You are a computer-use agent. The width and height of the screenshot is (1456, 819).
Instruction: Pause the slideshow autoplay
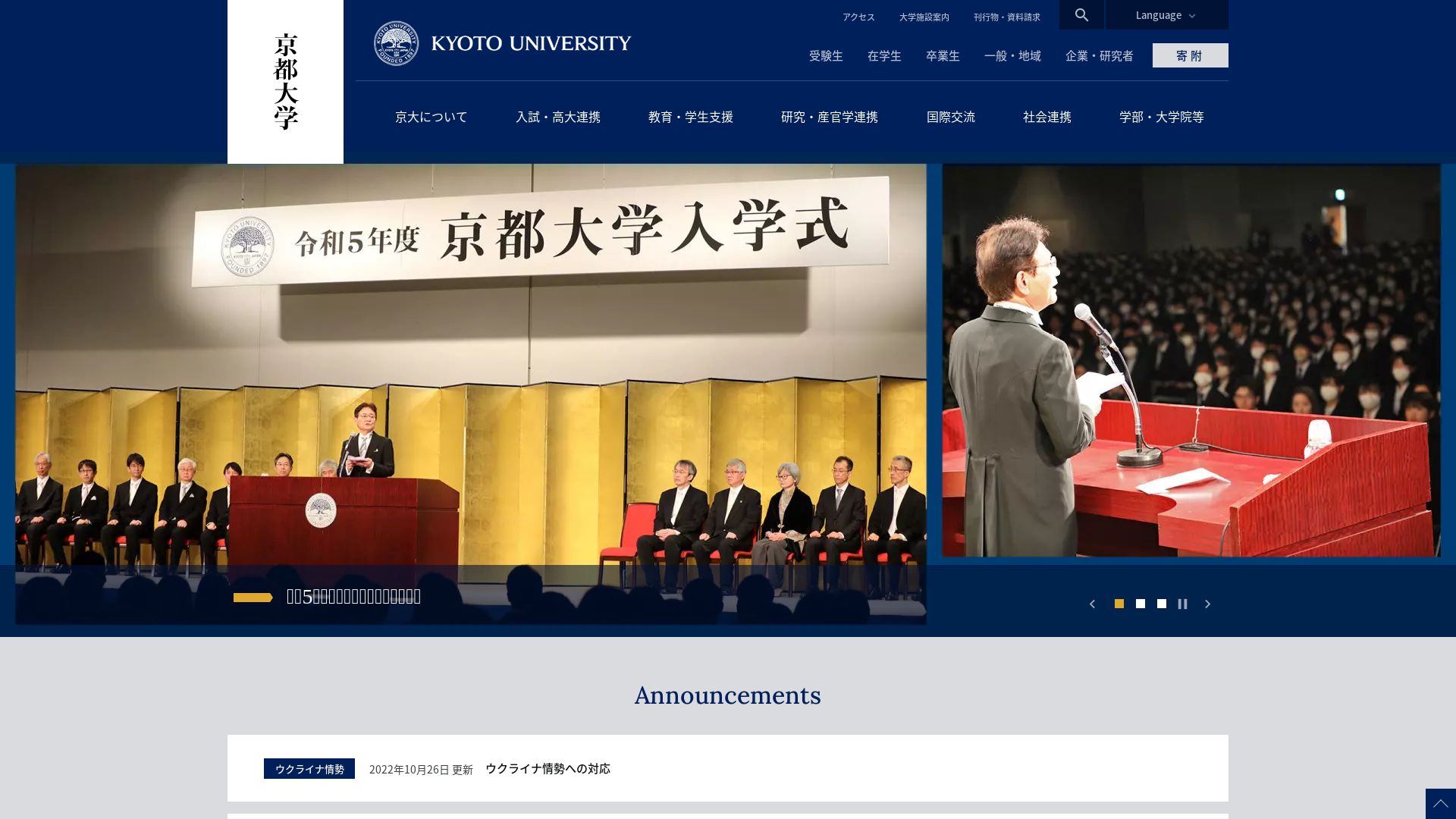click(x=1182, y=604)
